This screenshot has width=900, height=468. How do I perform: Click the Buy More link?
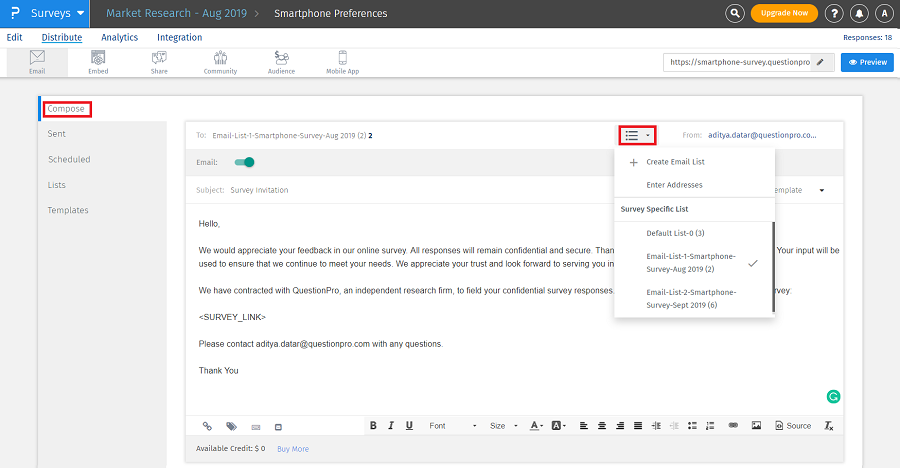pyautogui.click(x=293, y=449)
